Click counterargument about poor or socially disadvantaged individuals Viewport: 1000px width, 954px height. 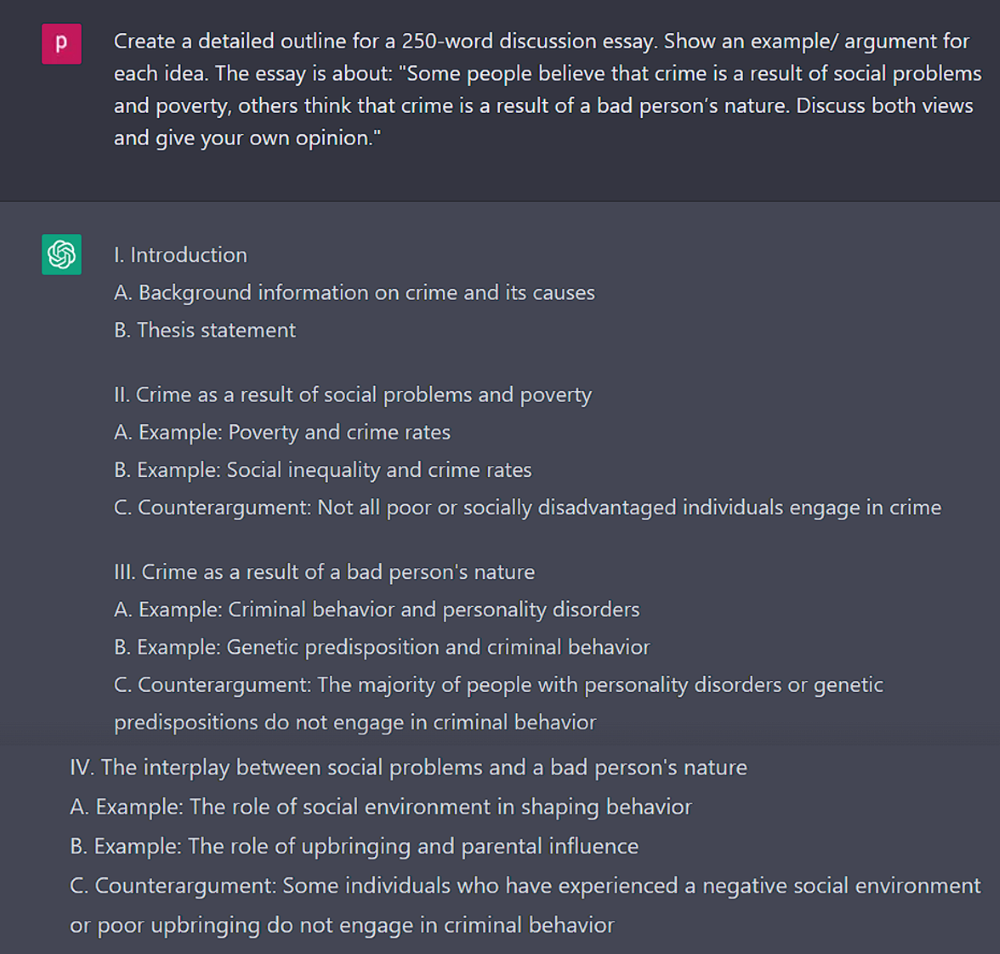point(527,508)
